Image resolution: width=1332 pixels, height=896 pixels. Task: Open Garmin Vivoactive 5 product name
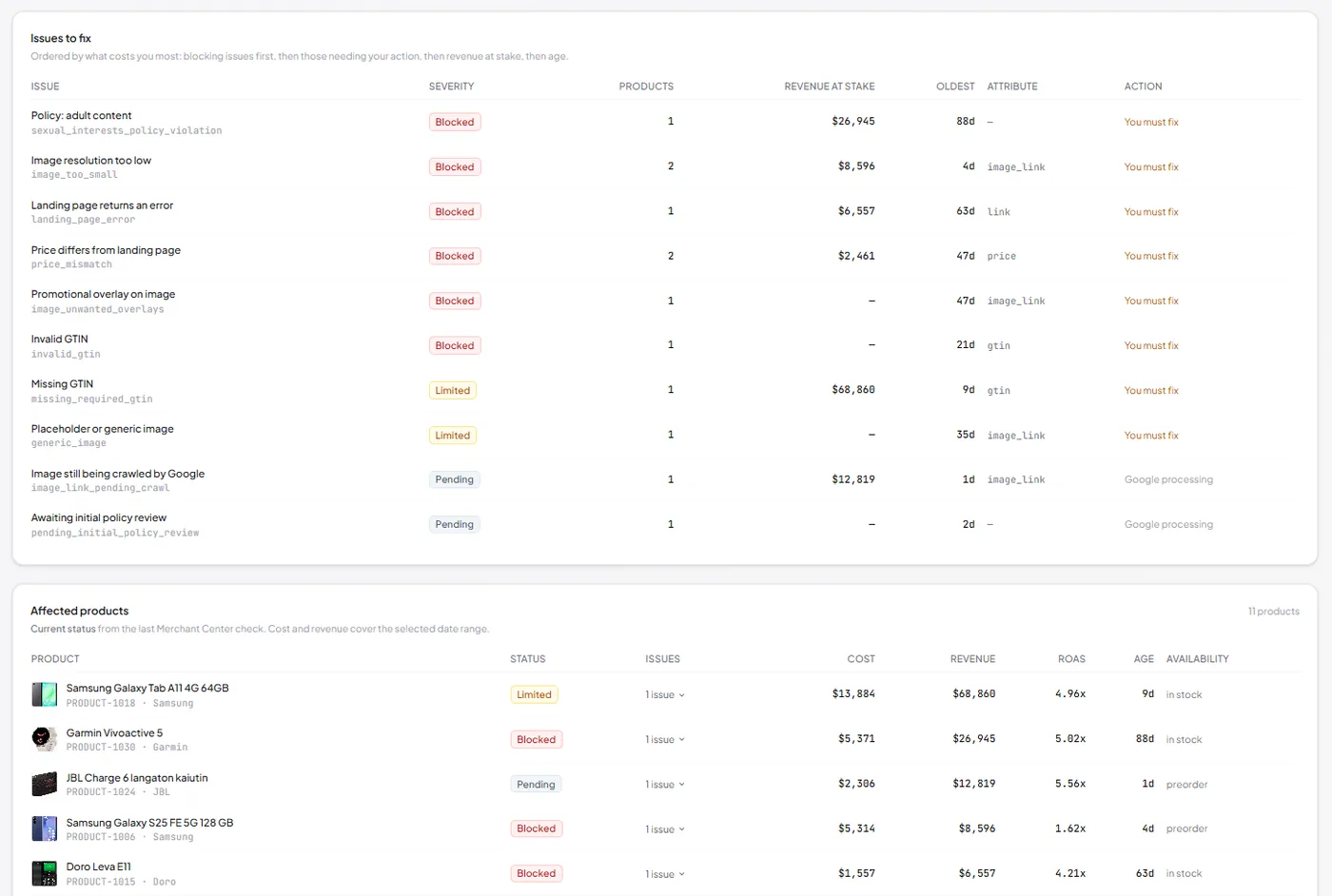[x=114, y=732]
